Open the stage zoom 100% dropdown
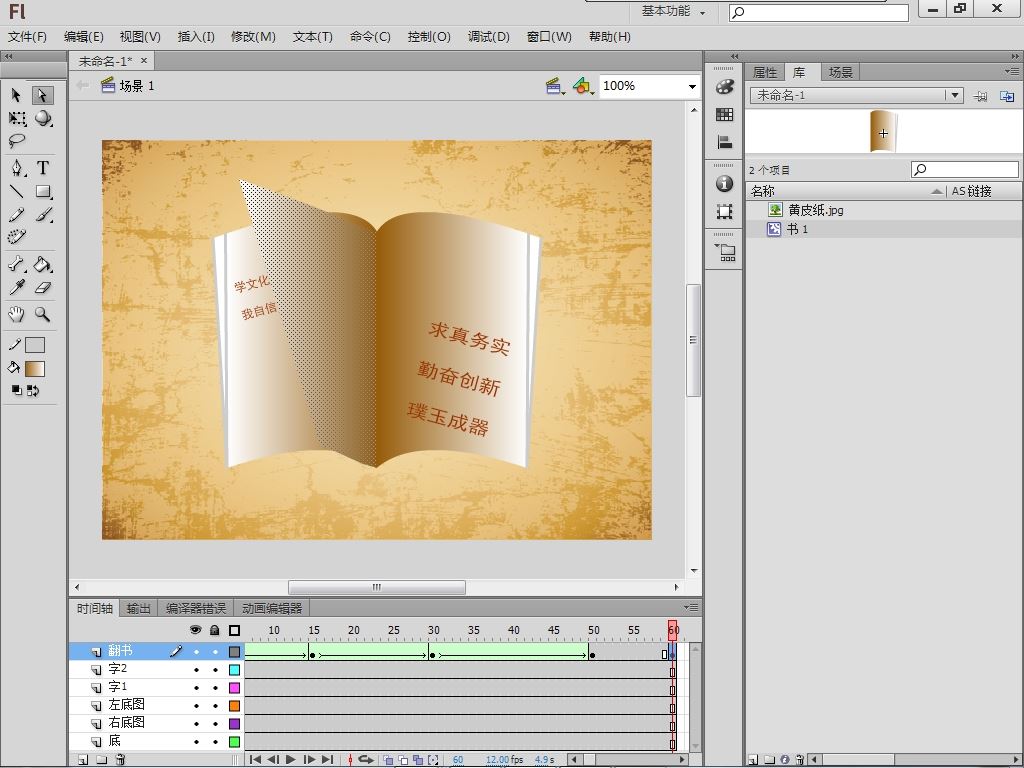Image resolution: width=1024 pixels, height=768 pixels. click(x=691, y=87)
